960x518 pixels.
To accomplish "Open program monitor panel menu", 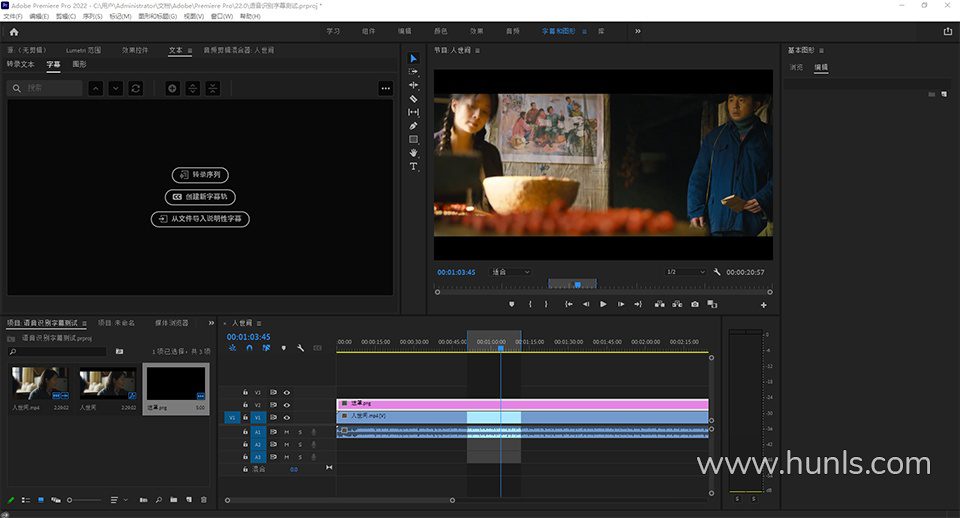I will (x=478, y=51).
